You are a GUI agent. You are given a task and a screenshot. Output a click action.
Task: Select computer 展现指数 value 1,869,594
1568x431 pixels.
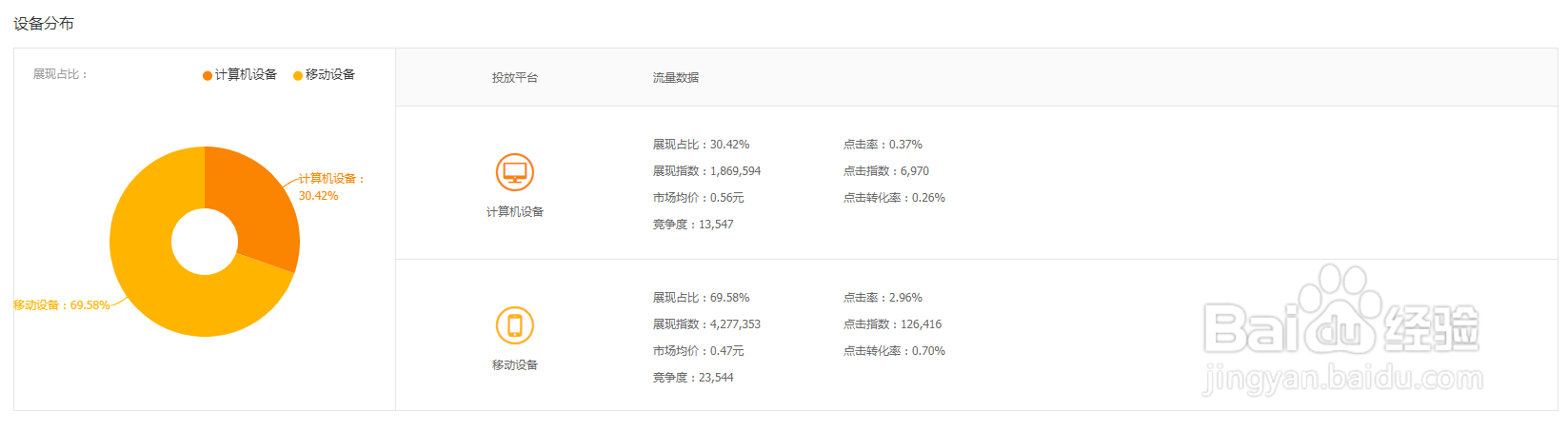pyautogui.click(x=735, y=171)
